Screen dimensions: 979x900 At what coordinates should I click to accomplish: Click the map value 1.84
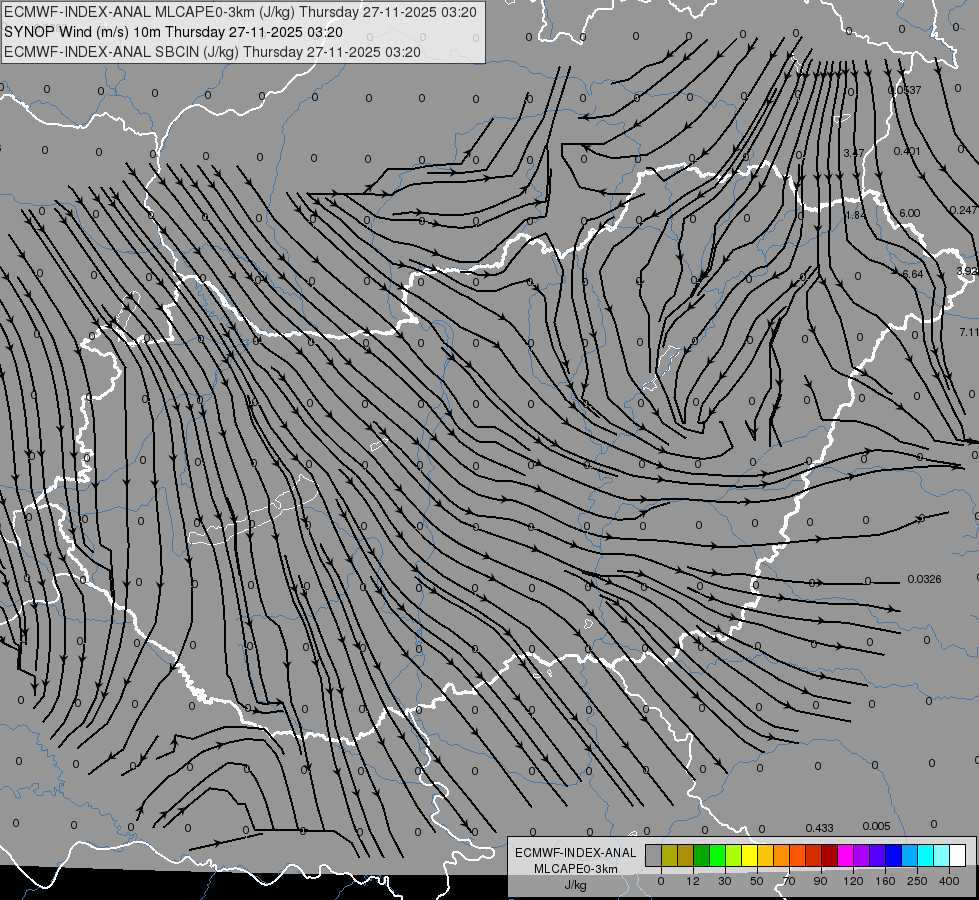[x=855, y=215]
